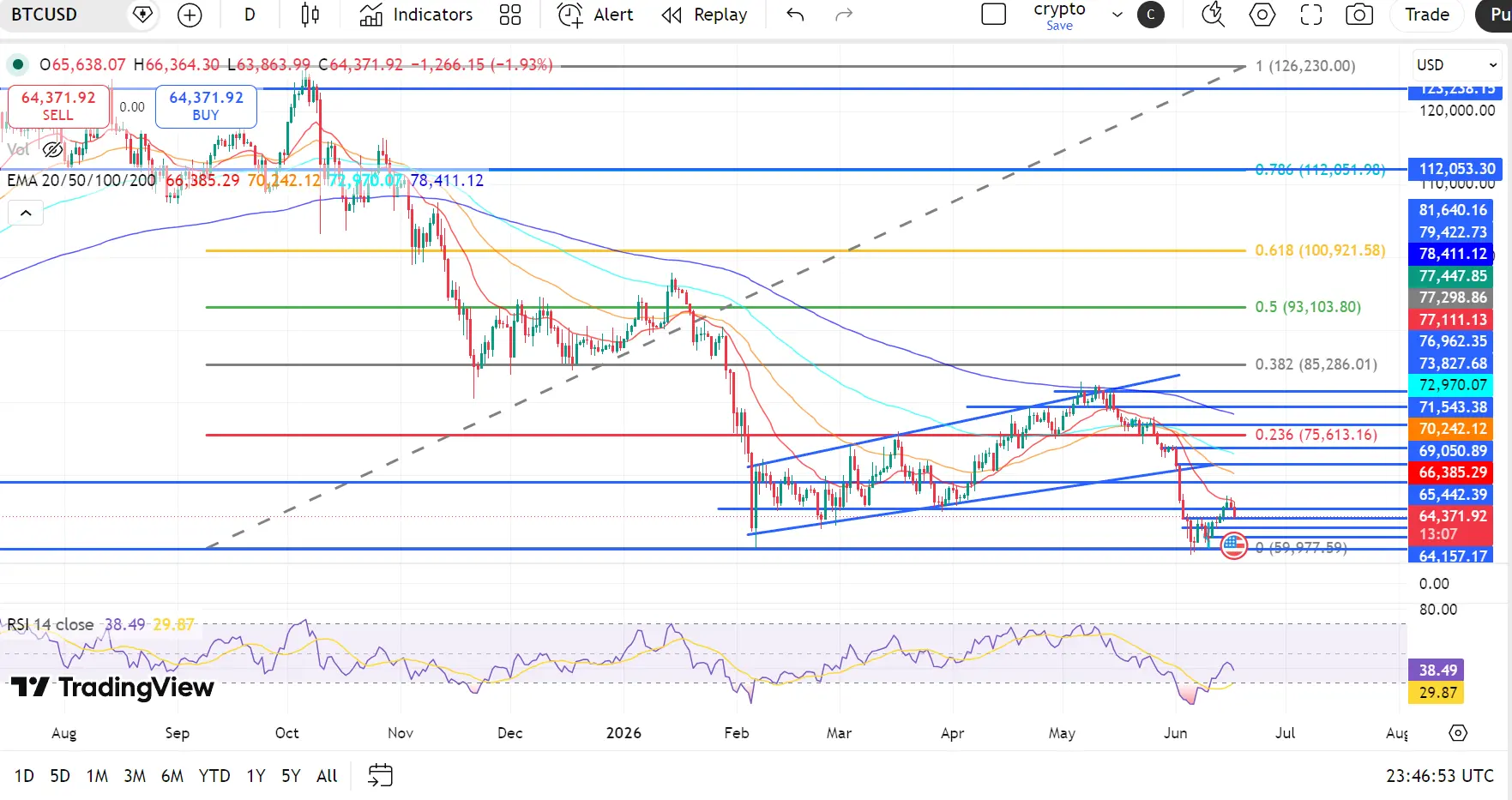This screenshot has height=800, width=1512.
Task: Collapse the indicator legend with the chevron
Action: pyautogui.click(x=26, y=214)
